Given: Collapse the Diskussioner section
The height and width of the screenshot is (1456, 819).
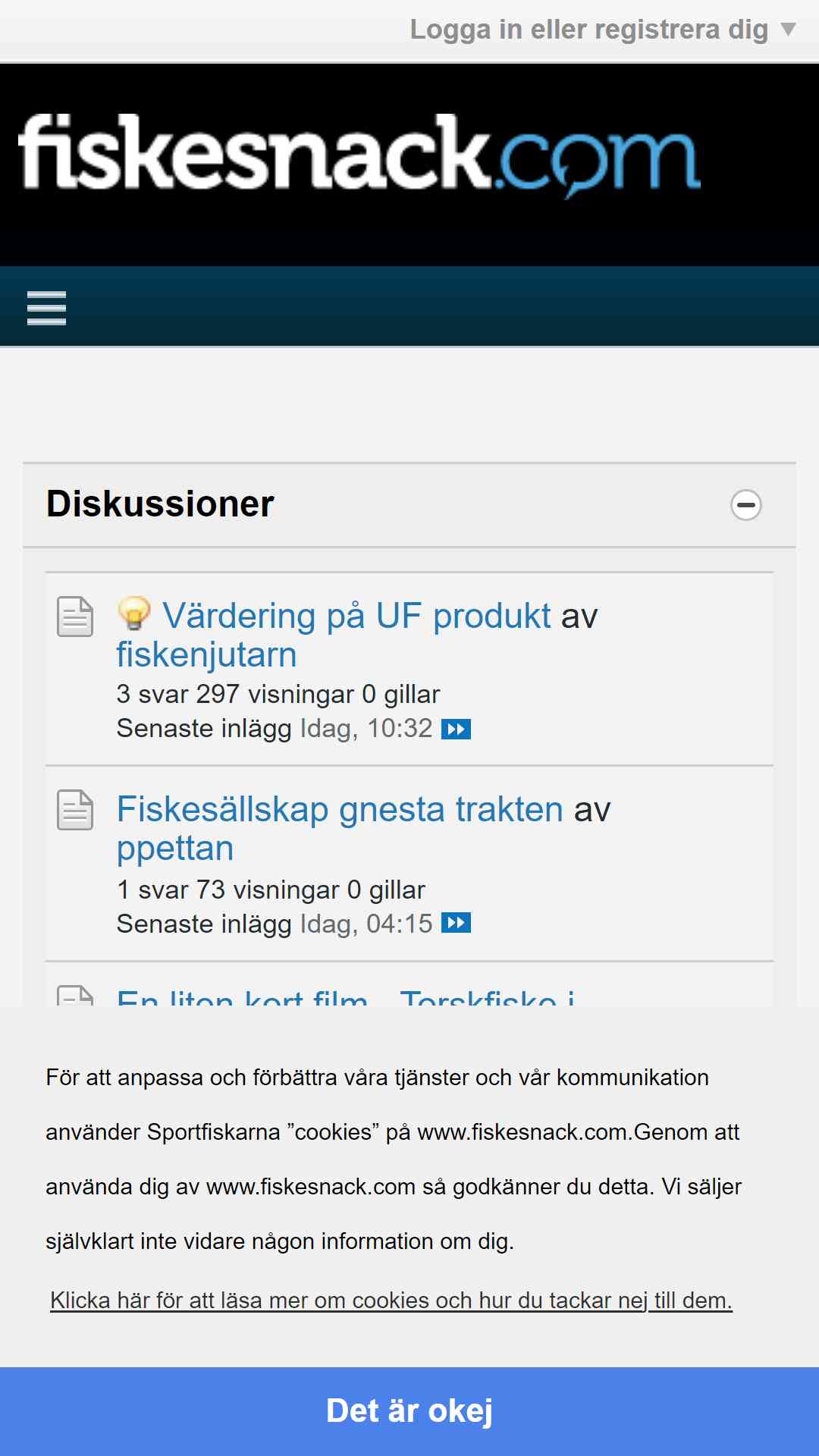Looking at the screenshot, I should tap(745, 505).
